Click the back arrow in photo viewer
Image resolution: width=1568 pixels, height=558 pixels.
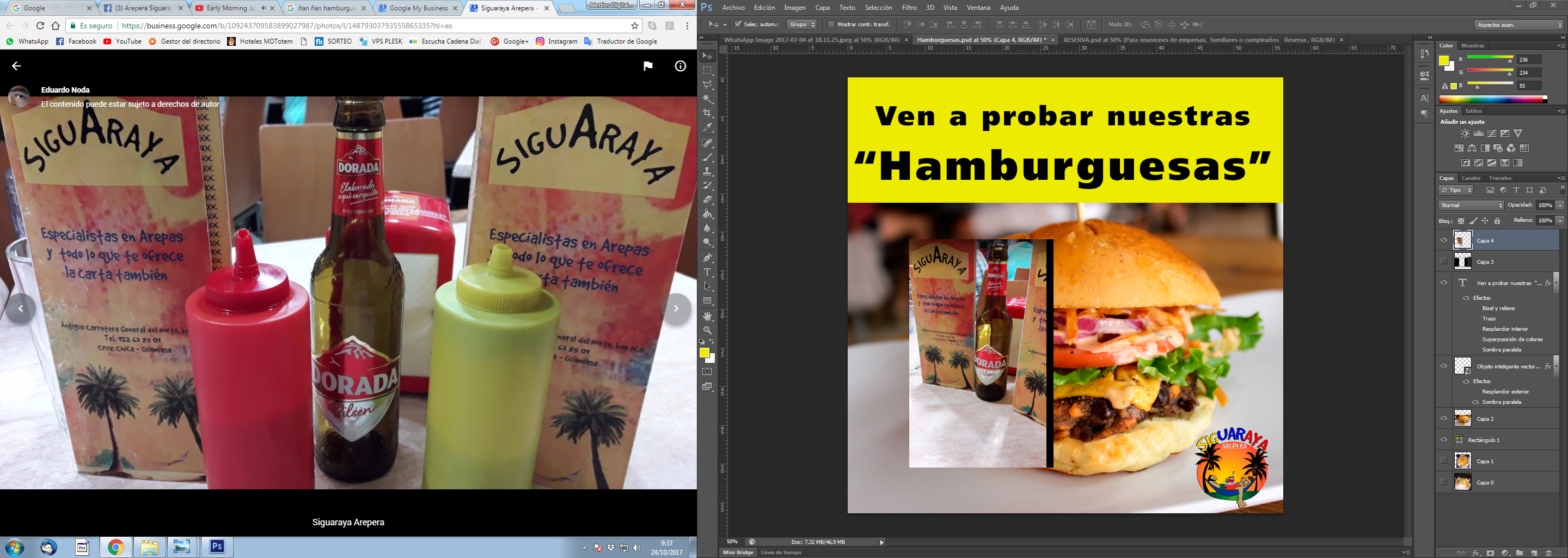point(16,66)
